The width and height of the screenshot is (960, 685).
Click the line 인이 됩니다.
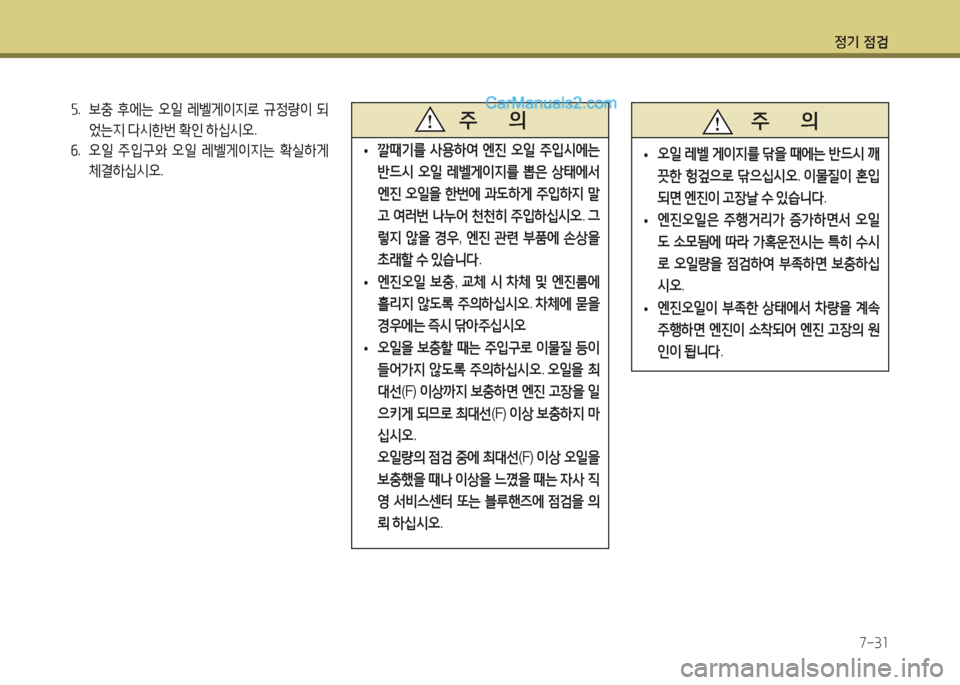(x=689, y=351)
